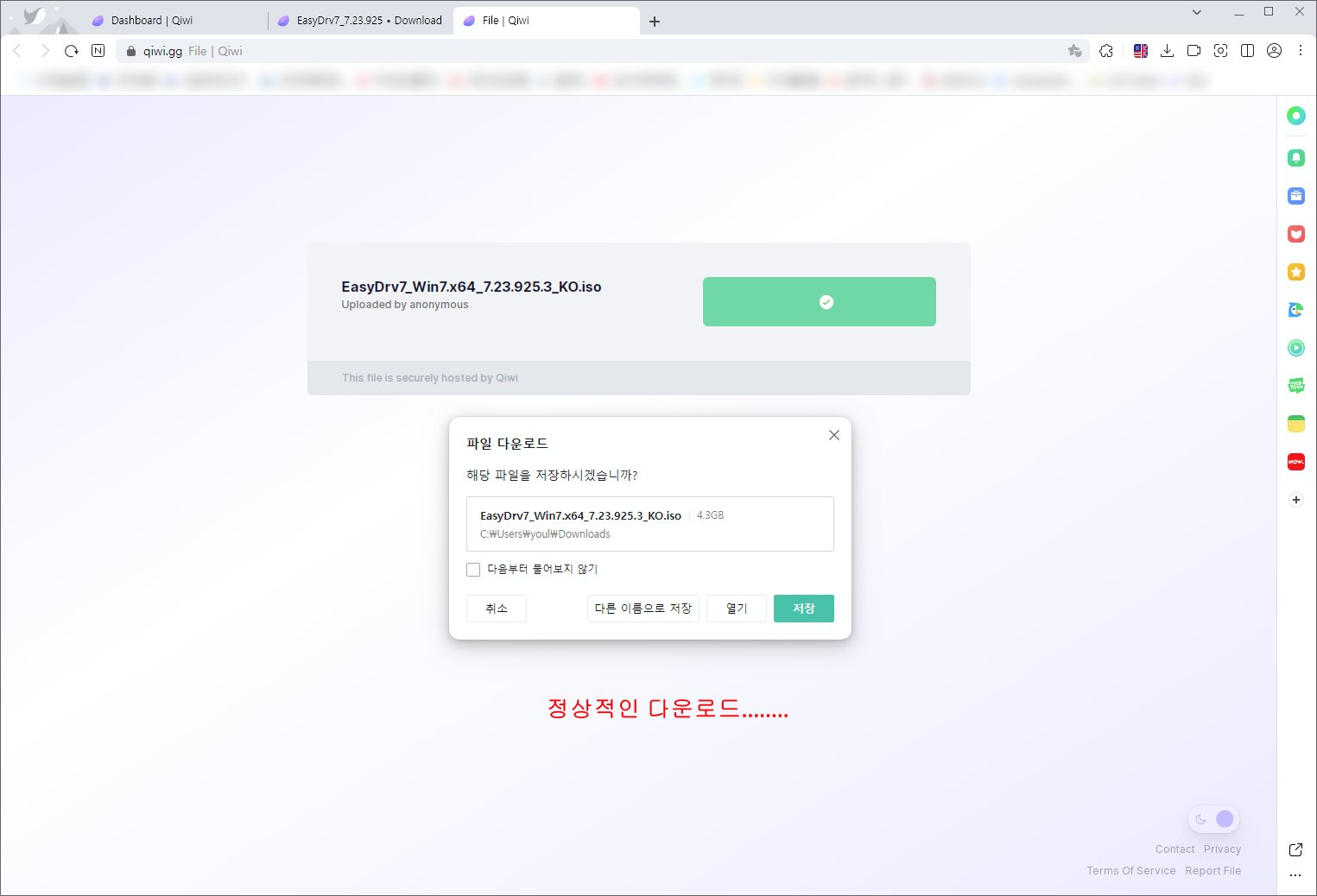
Task: Click the 취소 cancel button
Action: coord(497,609)
